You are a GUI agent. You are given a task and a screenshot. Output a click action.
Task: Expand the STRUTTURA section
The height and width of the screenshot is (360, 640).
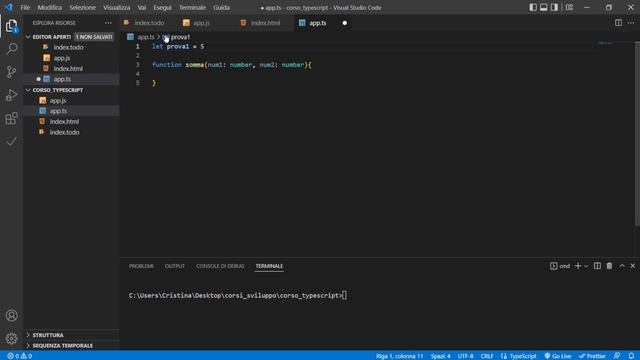48,335
